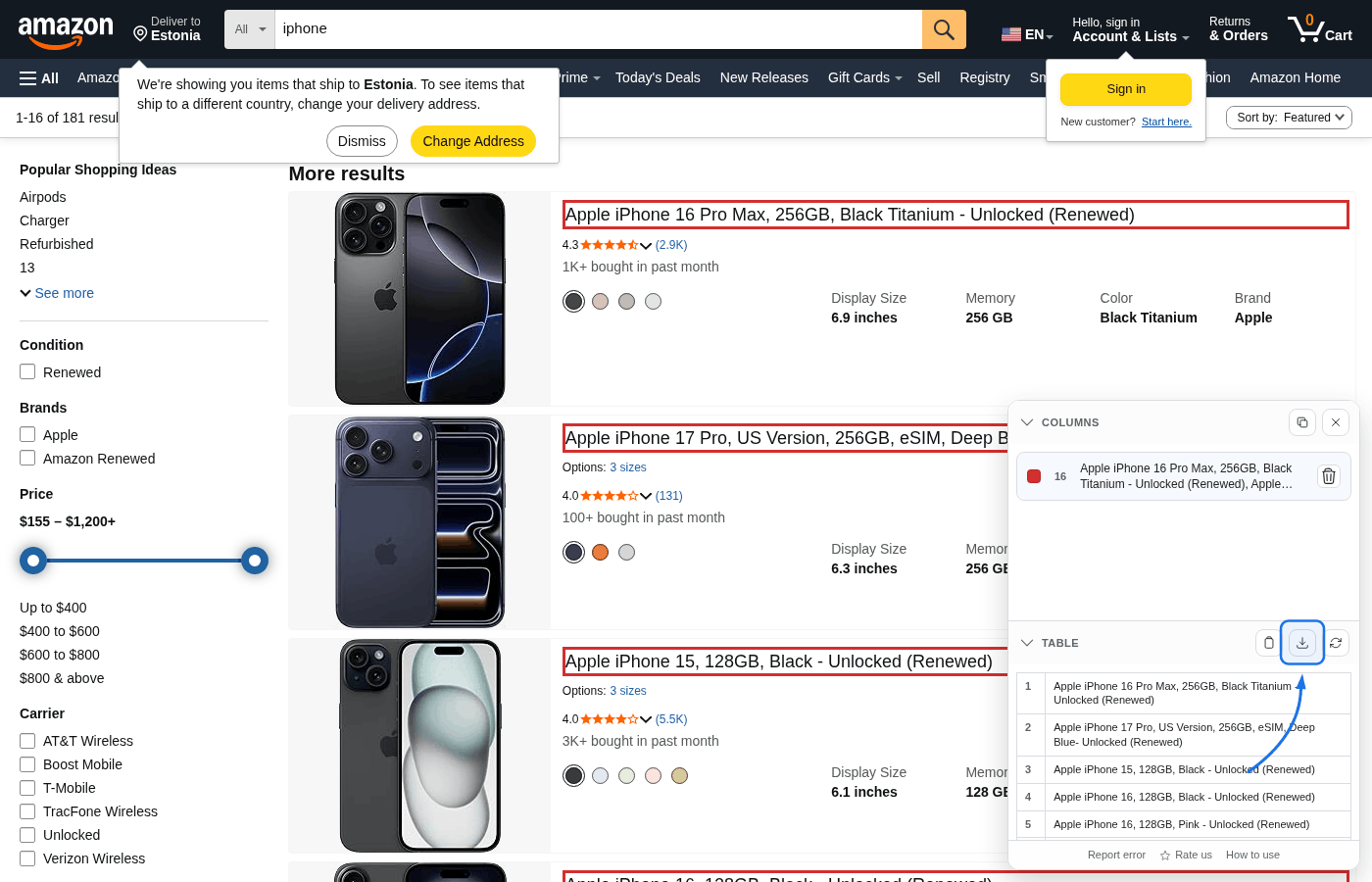Open the search category All dropdown
This screenshot has width=1372, height=882.
coord(250,29)
